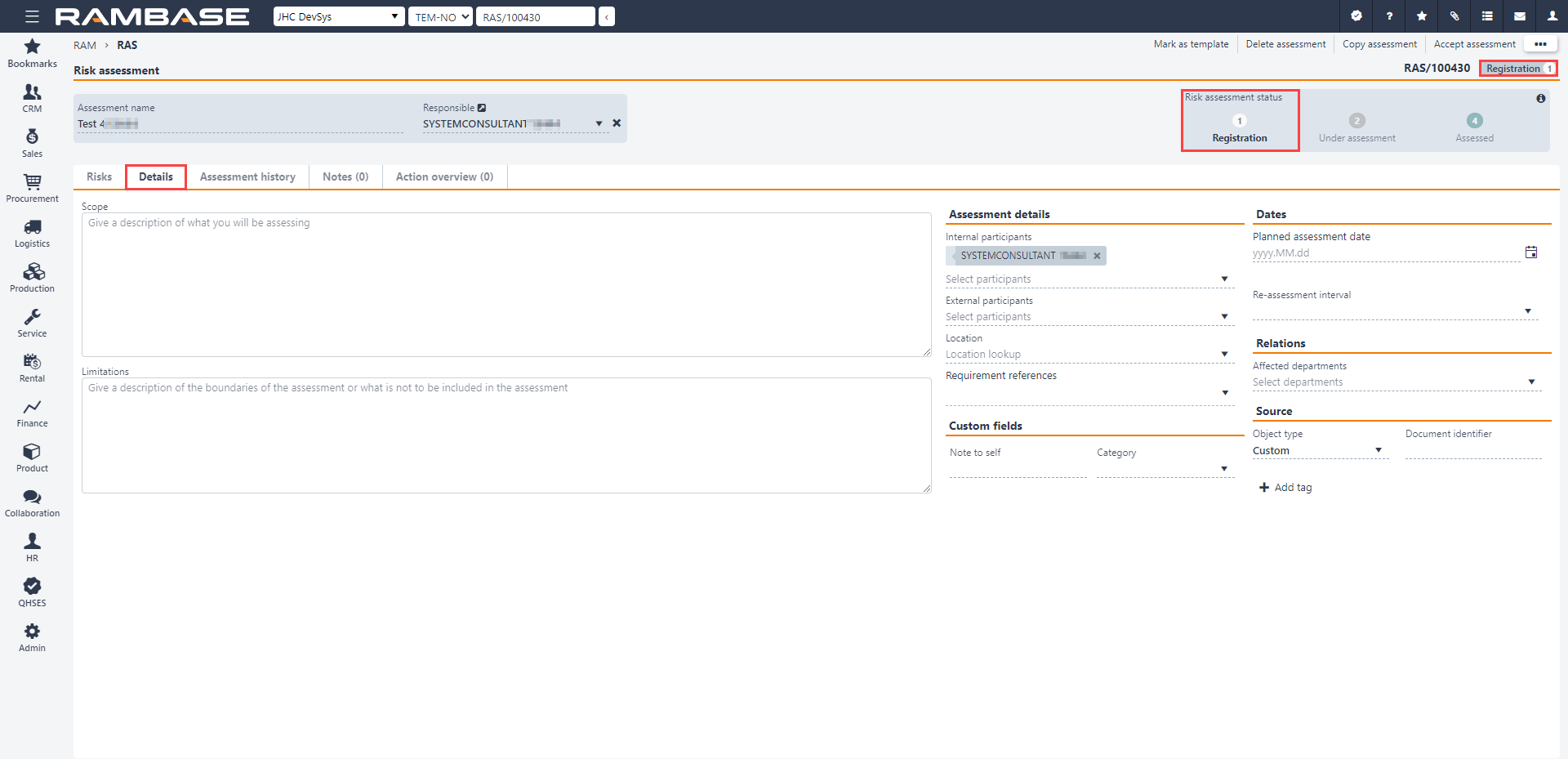Open the JHC DevSys system selector
Screen dimensions: 1568x759
coord(338,16)
